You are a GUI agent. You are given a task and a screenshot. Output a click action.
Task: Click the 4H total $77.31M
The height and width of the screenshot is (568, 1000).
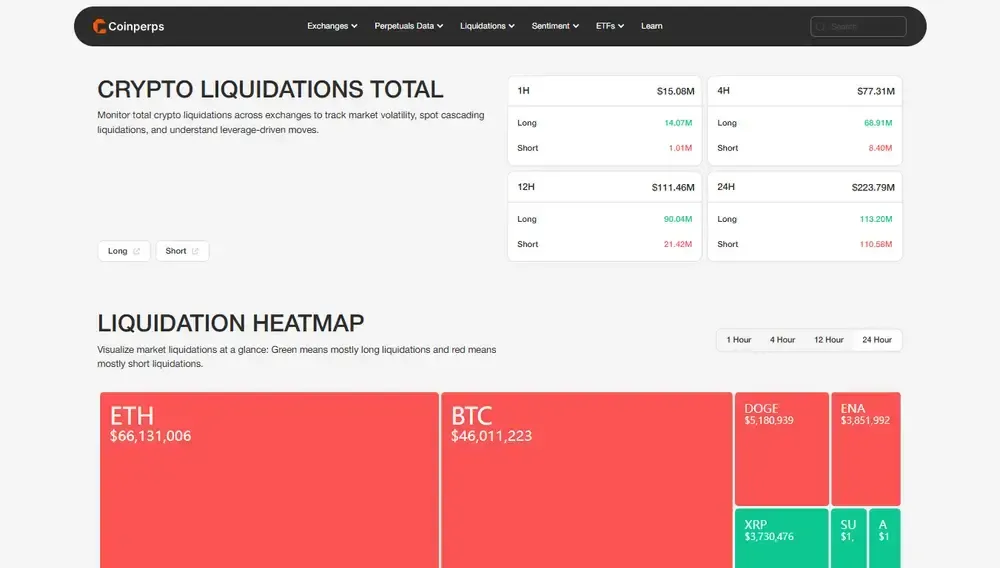(876, 91)
